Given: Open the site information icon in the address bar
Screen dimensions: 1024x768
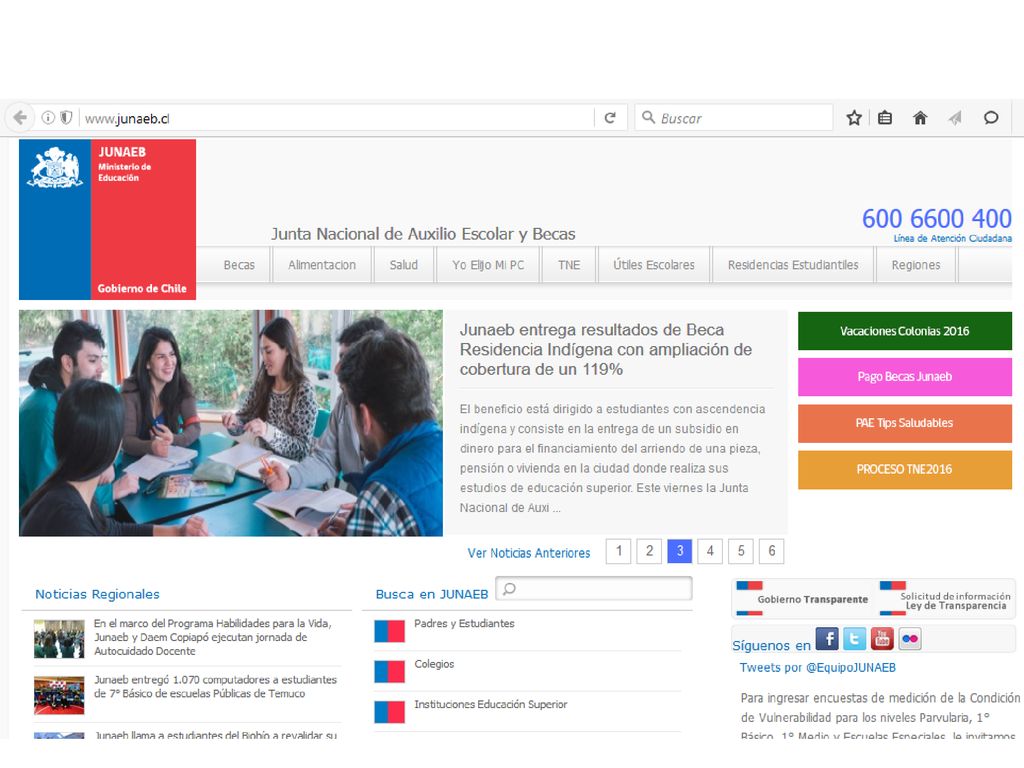Looking at the screenshot, I should (x=48, y=118).
